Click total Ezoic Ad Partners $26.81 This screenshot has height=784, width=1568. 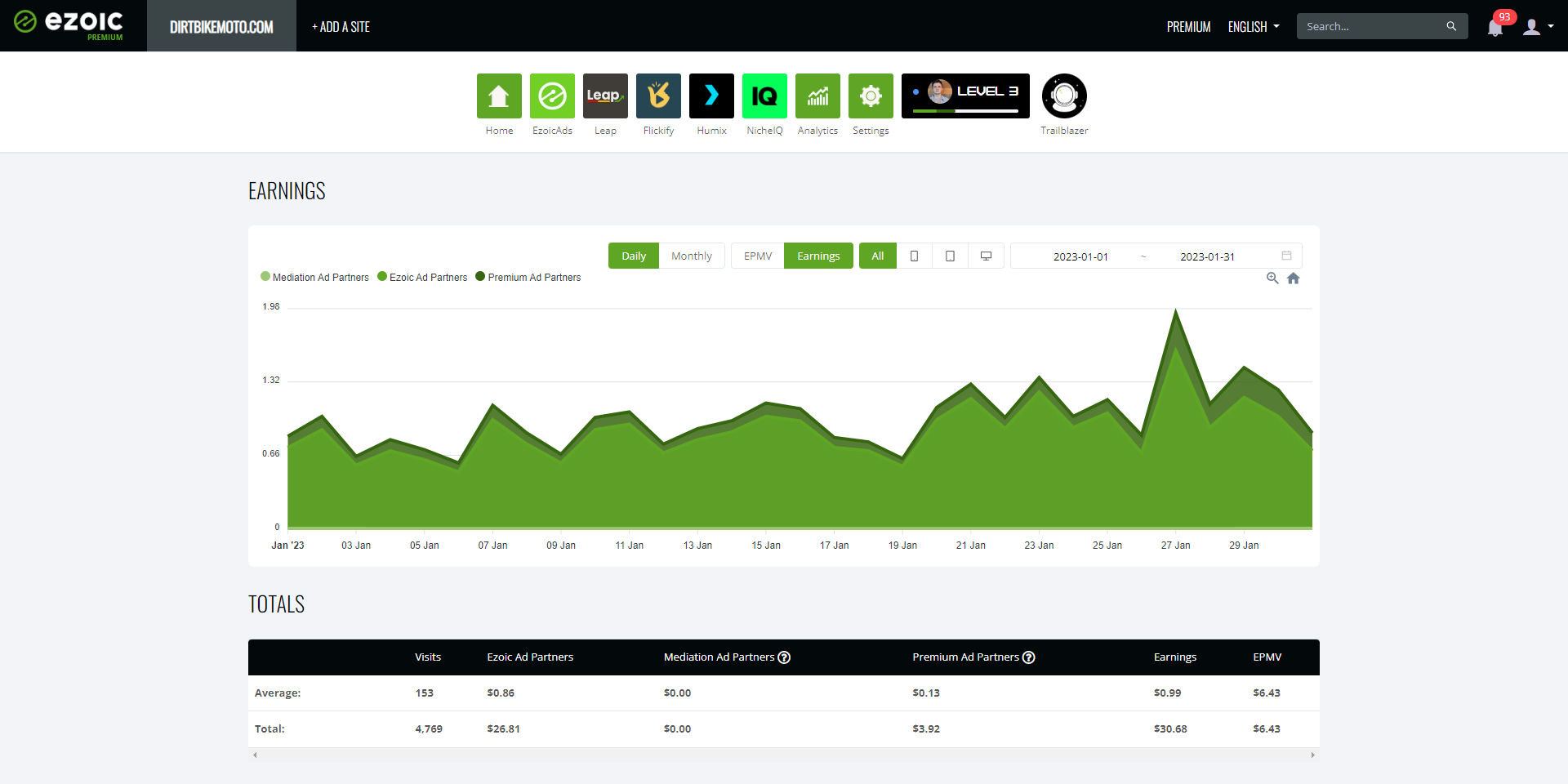click(x=503, y=728)
